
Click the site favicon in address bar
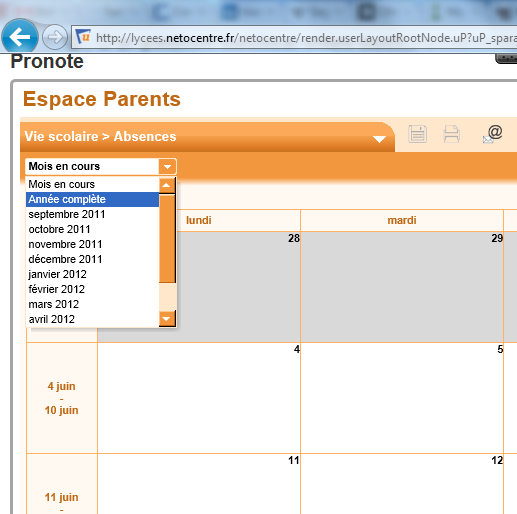pyautogui.click(x=83, y=37)
